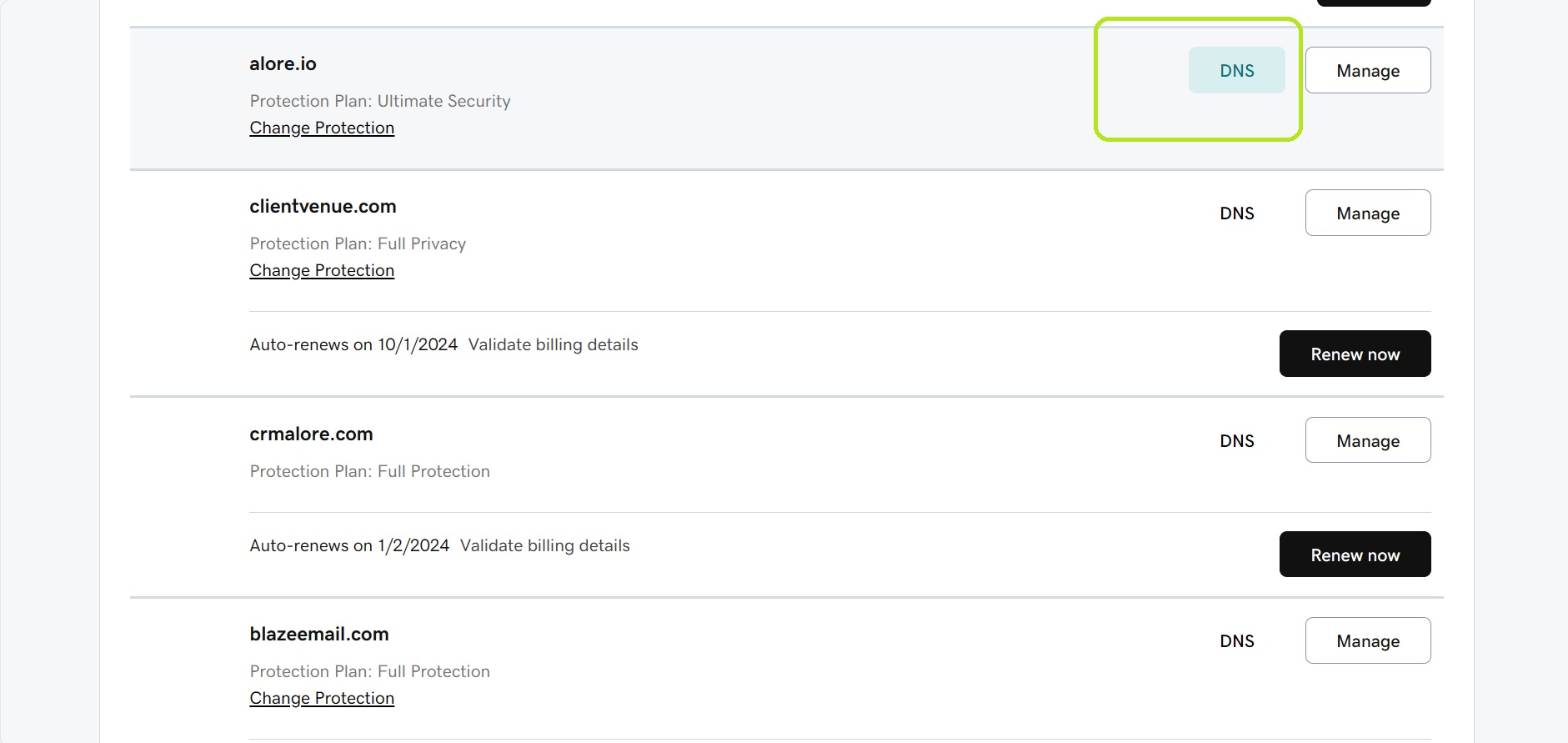Select the blazeemail.com domain name
Image resolution: width=1568 pixels, height=743 pixels.
click(319, 634)
